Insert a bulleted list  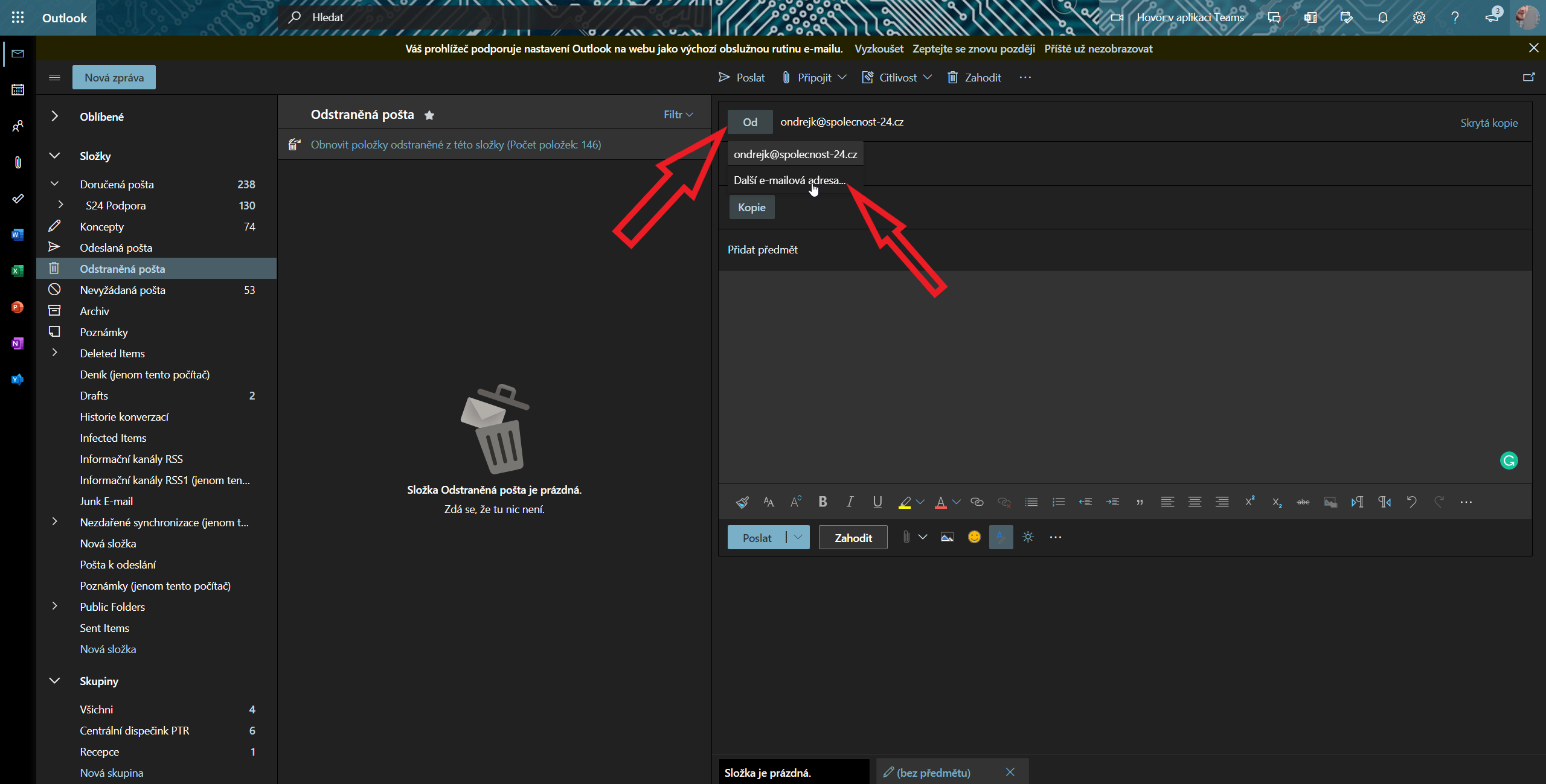click(x=1031, y=502)
